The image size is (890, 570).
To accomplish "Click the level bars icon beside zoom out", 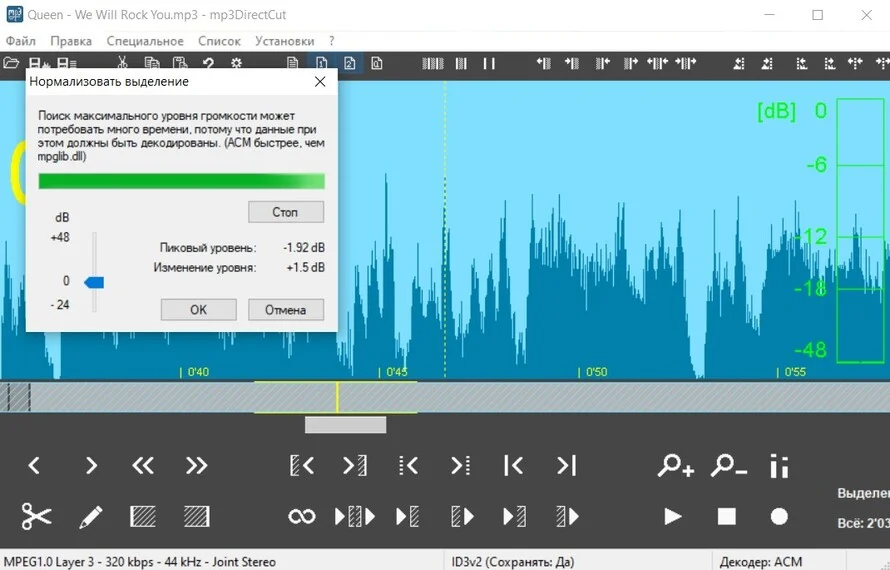I will 779,466.
